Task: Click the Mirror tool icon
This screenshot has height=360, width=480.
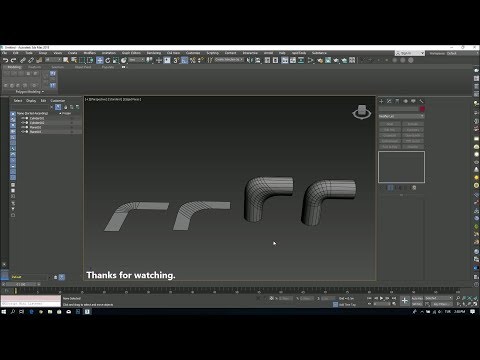Action: pyautogui.click(x=249, y=60)
